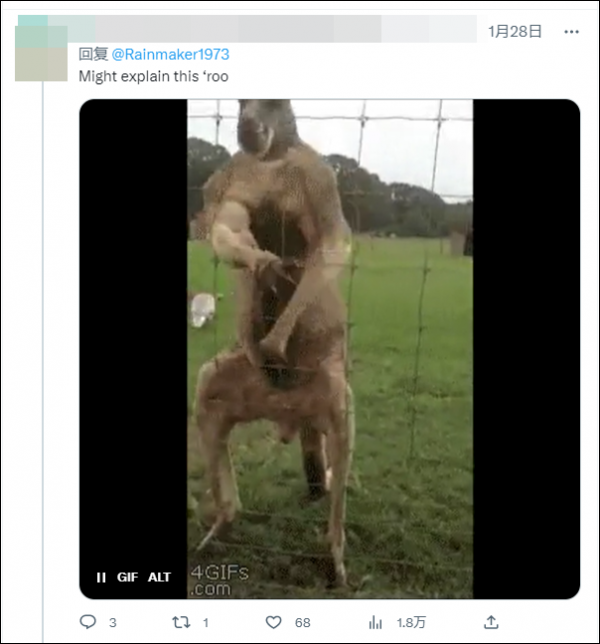Screen dimensions: 600x644
Task: Open the three-dot more options menu
Action: [x=571, y=32]
